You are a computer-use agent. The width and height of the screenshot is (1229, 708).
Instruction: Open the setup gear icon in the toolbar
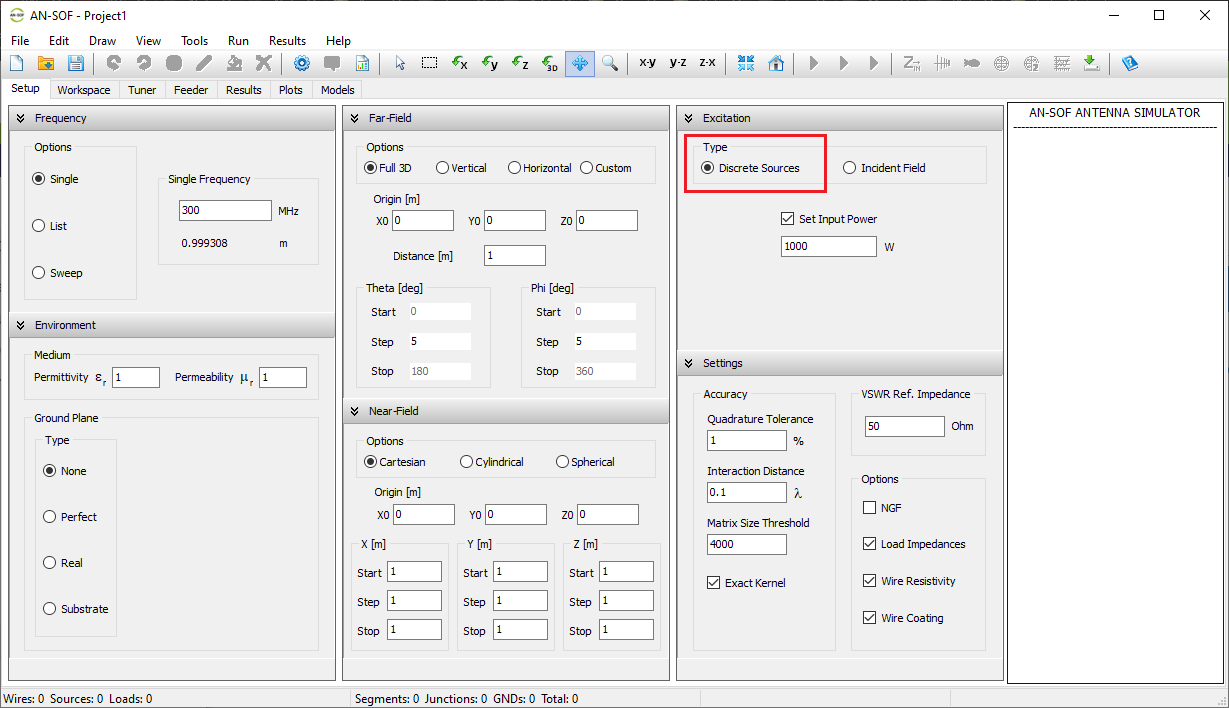[x=302, y=63]
